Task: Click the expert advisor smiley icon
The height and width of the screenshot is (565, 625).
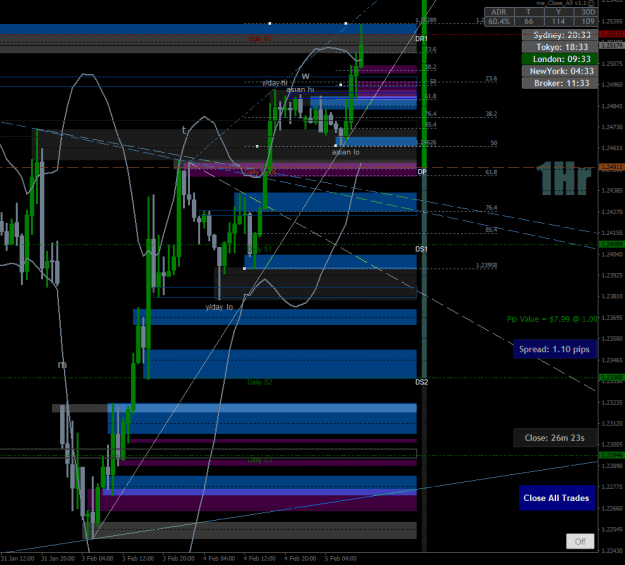Action: click(x=592, y=3)
